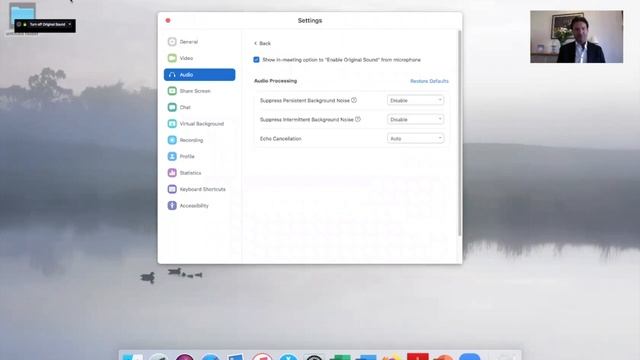This screenshot has width=640, height=360.
Task: Click help icon beside Suppress Intermittent Background Noise
Action: tap(358, 119)
